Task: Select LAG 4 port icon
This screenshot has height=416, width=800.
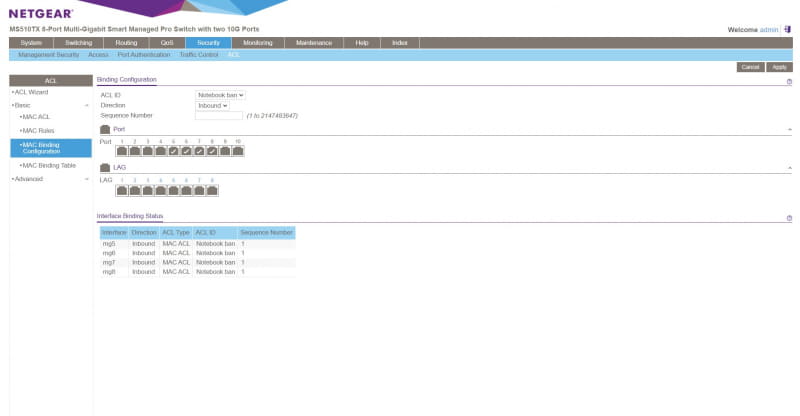Action: tap(161, 191)
